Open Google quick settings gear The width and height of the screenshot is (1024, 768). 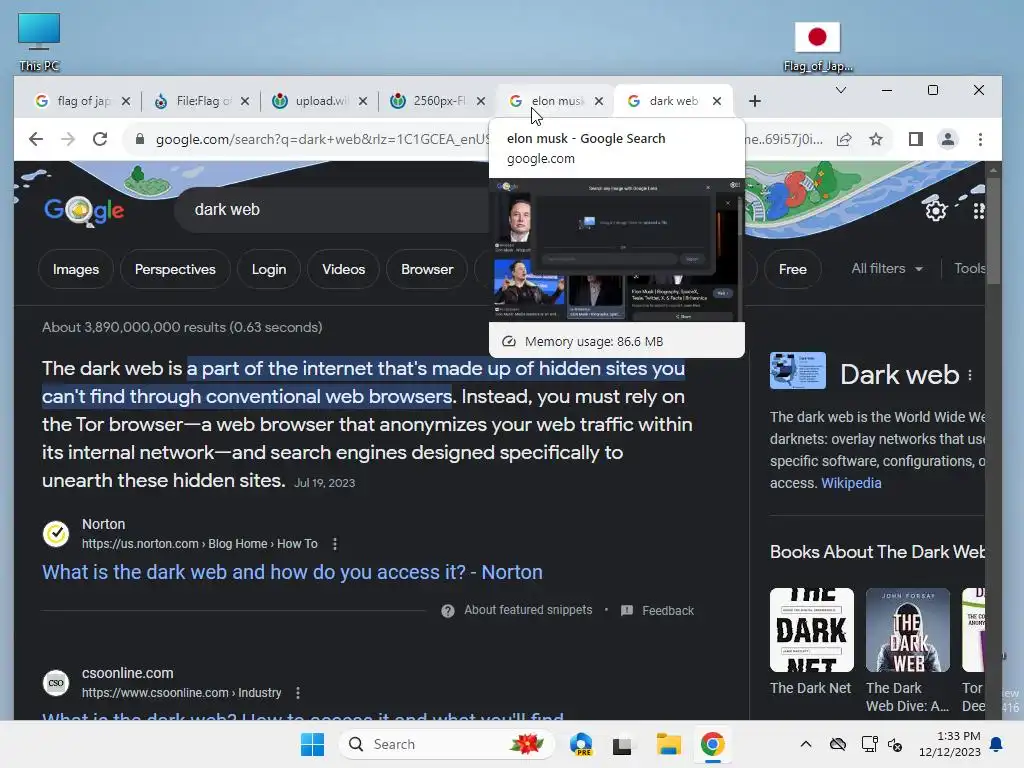point(935,210)
